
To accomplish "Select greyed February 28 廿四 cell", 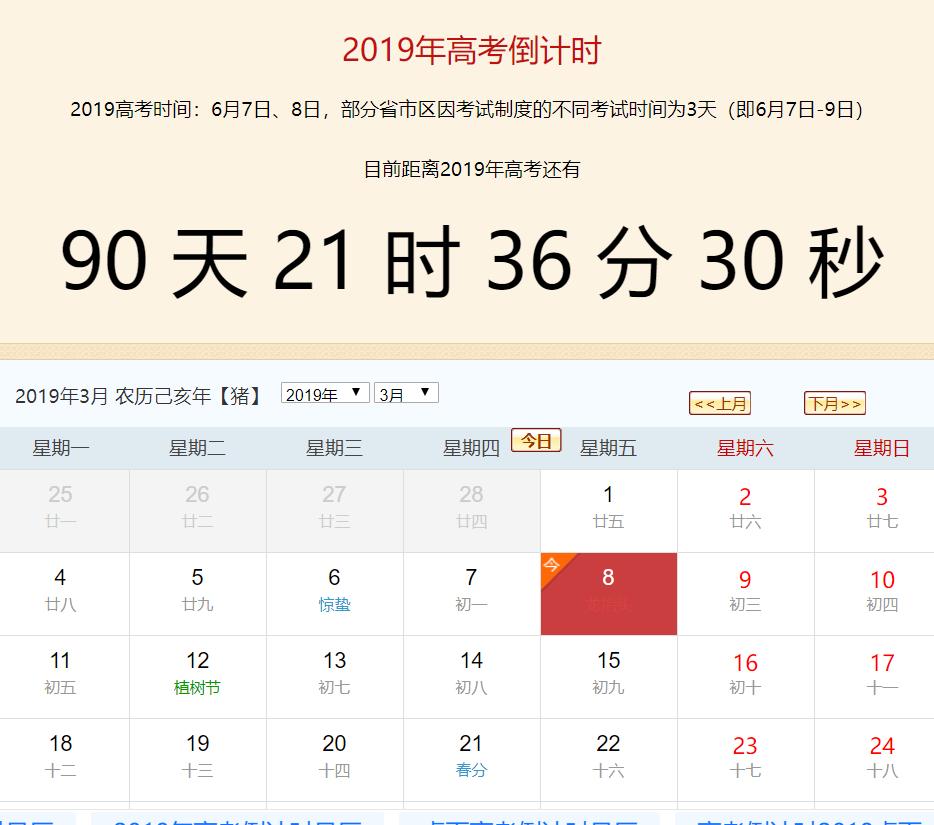I will [x=472, y=511].
